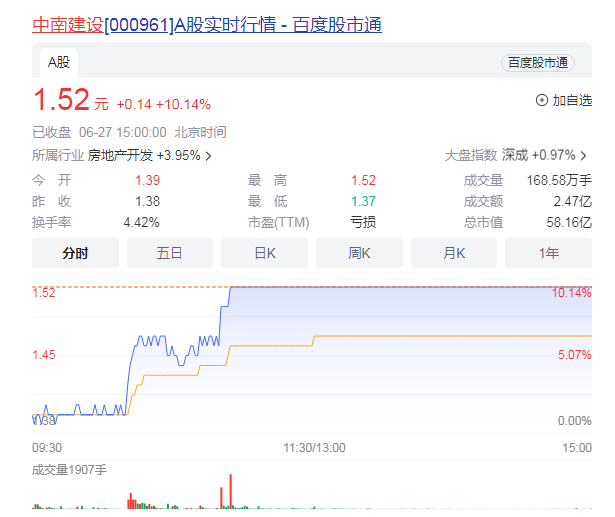The height and width of the screenshot is (517, 615).
Task: Click the 百度股市通 badge
Action: click(537, 63)
